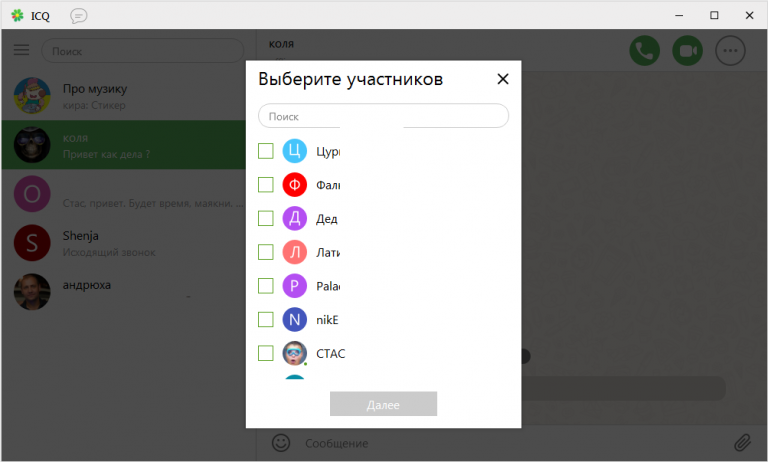Start a voice call with коля
Viewport: 768px width, 462px height.
pyautogui.click(x=644, y=50)
